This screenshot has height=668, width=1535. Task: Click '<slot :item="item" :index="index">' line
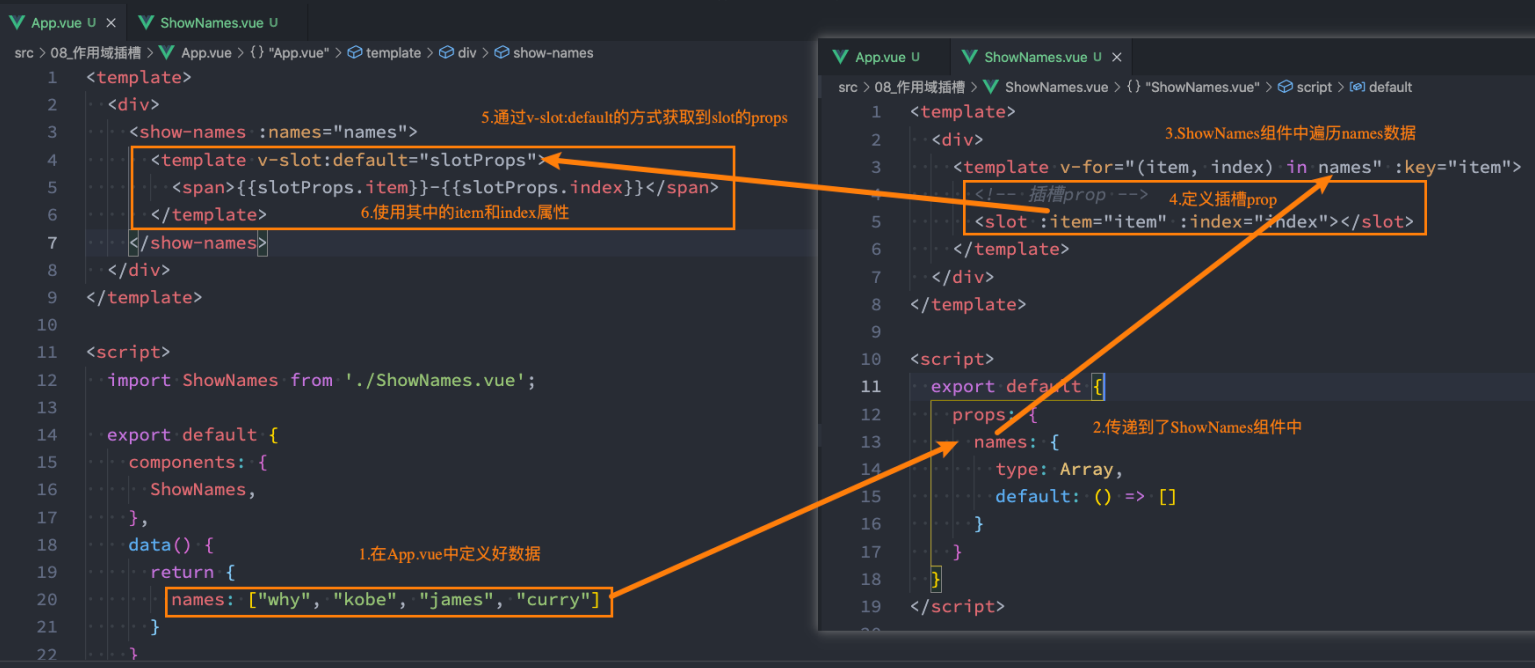pos(1194,222)
